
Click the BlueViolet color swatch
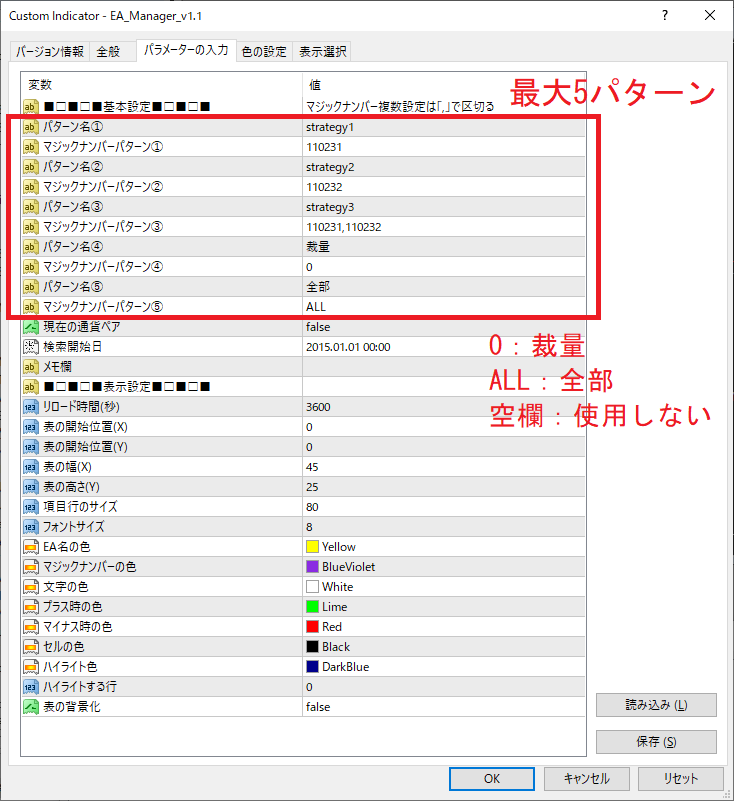312,567
